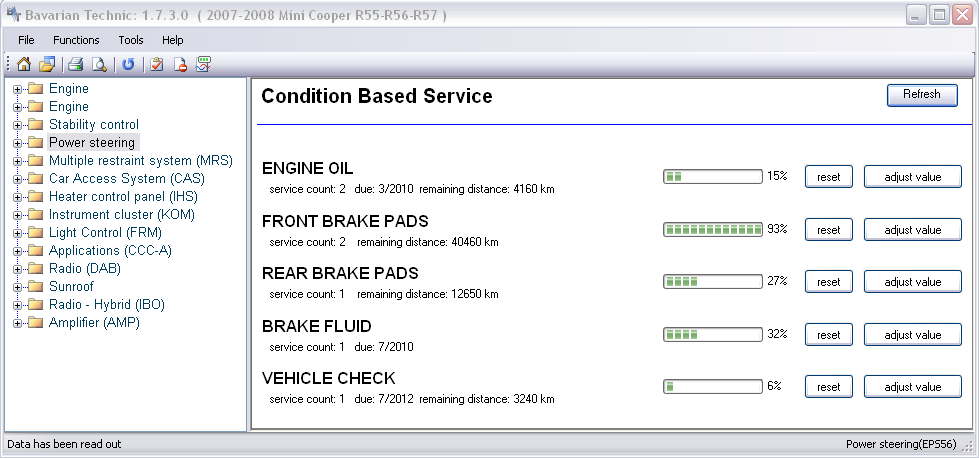This screenshot has height=458, width=979.
Task: Expand the Instrument cluster (KOM) node
Action: (17, 215)
